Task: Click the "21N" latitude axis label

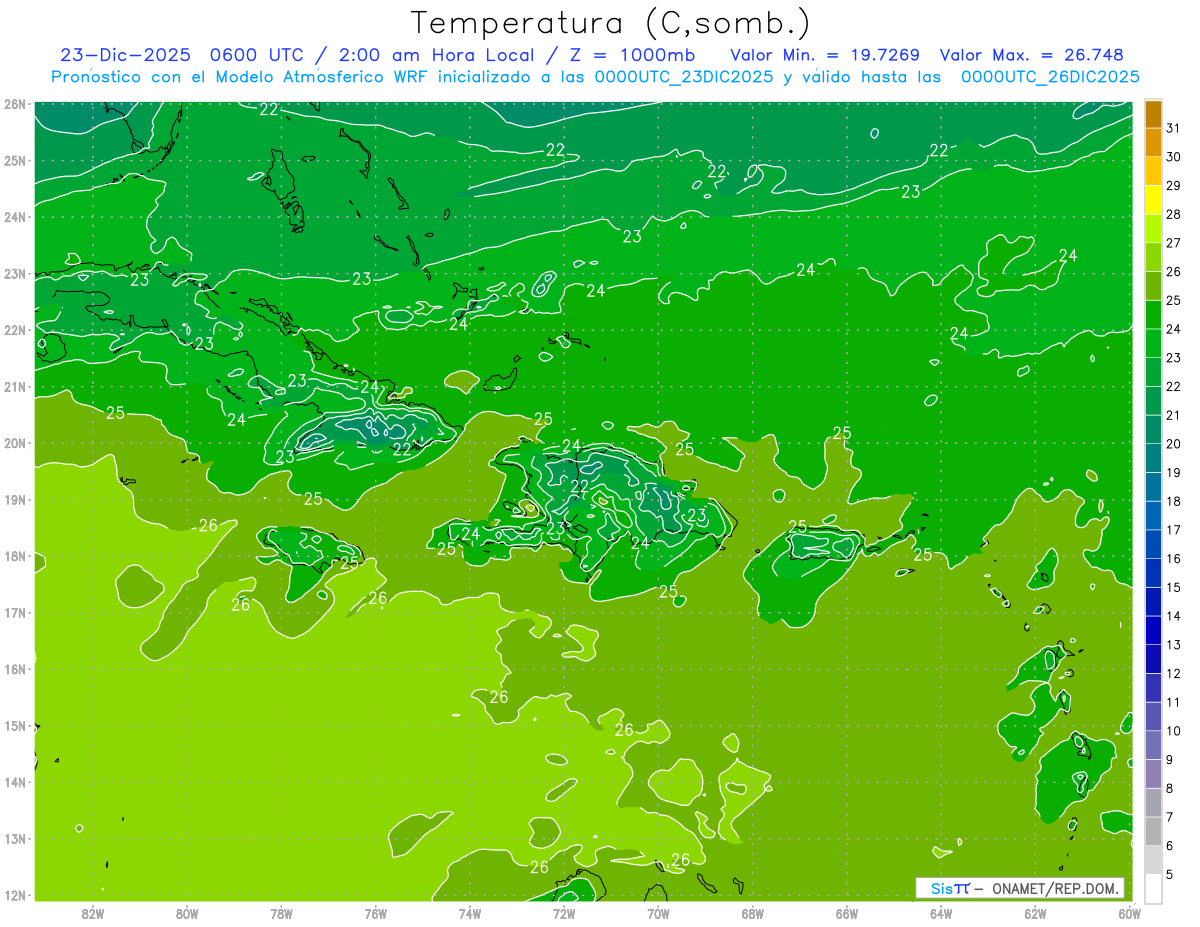Action: [14, 387]
